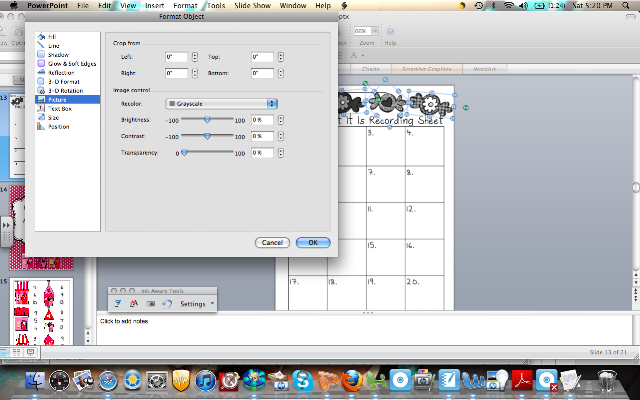
Task: Launch Firefox from the dock
Action: tap(352, 381)
